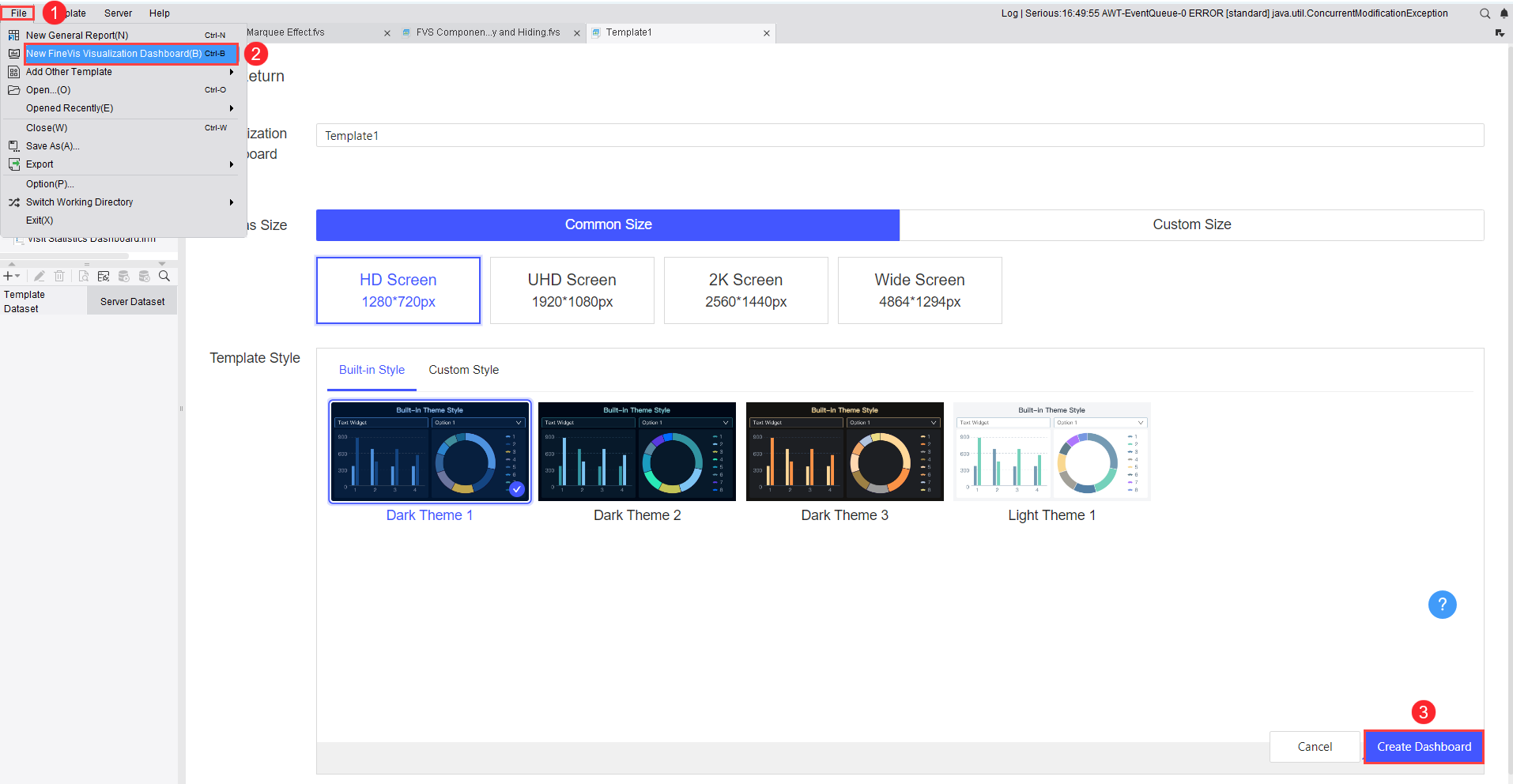Close the Marquee Effect.fvs tab

[x=387, y=33]
